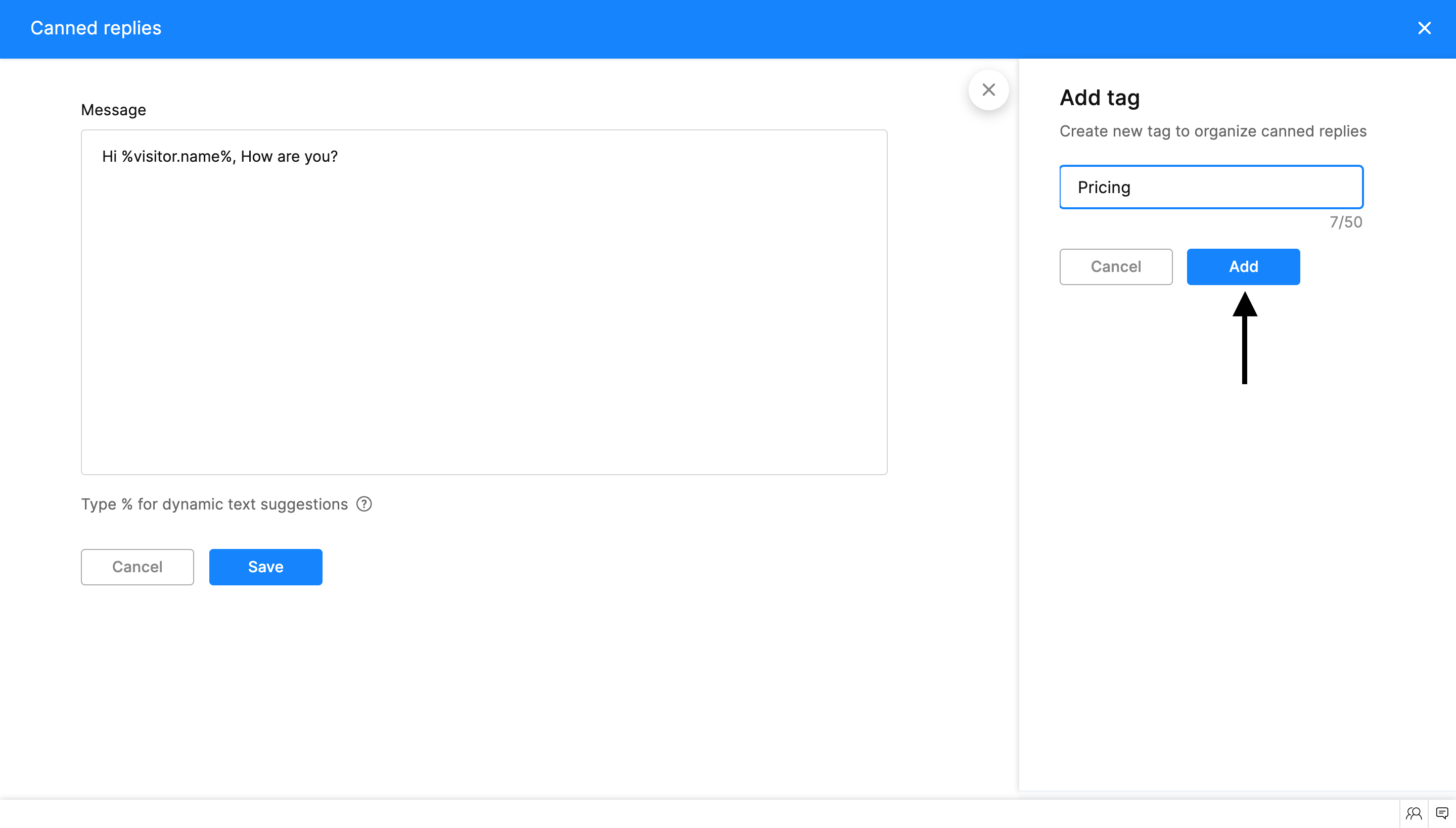Click the Add tag panel heading

[x=1100, y=98]
